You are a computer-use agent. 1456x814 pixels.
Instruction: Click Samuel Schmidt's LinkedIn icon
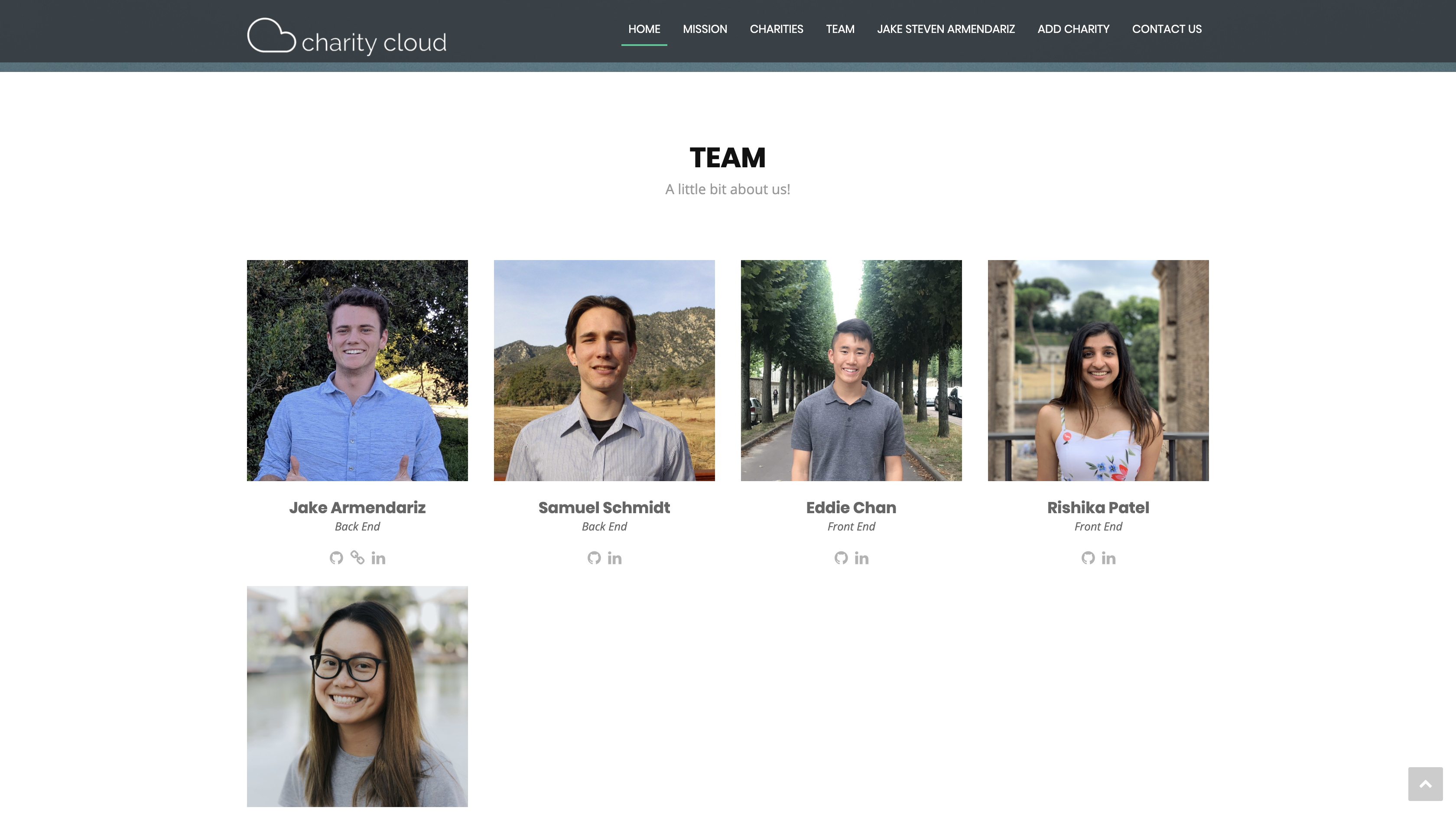point(614,559)
